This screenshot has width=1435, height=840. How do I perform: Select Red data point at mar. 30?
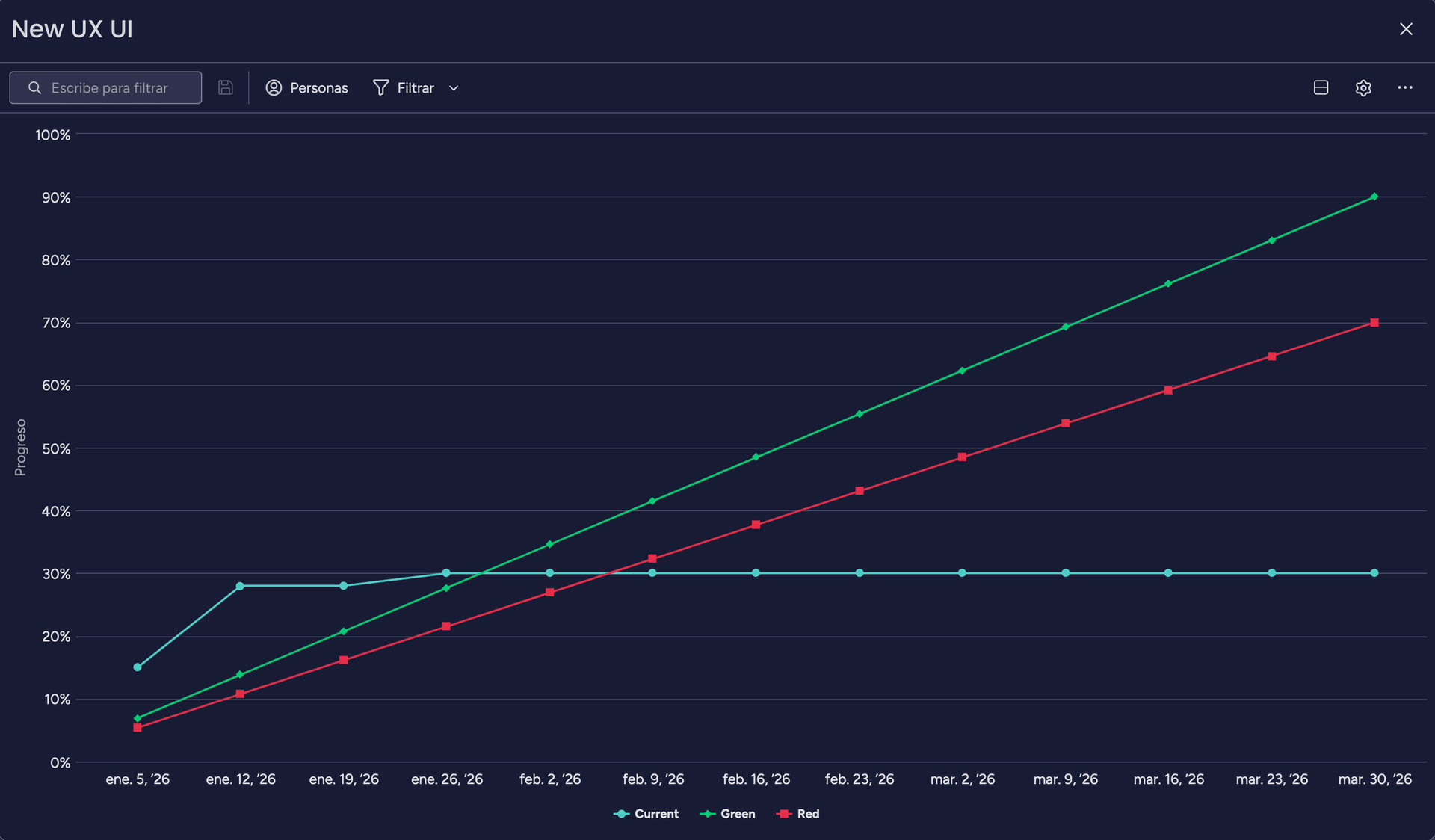(1374, 323)
